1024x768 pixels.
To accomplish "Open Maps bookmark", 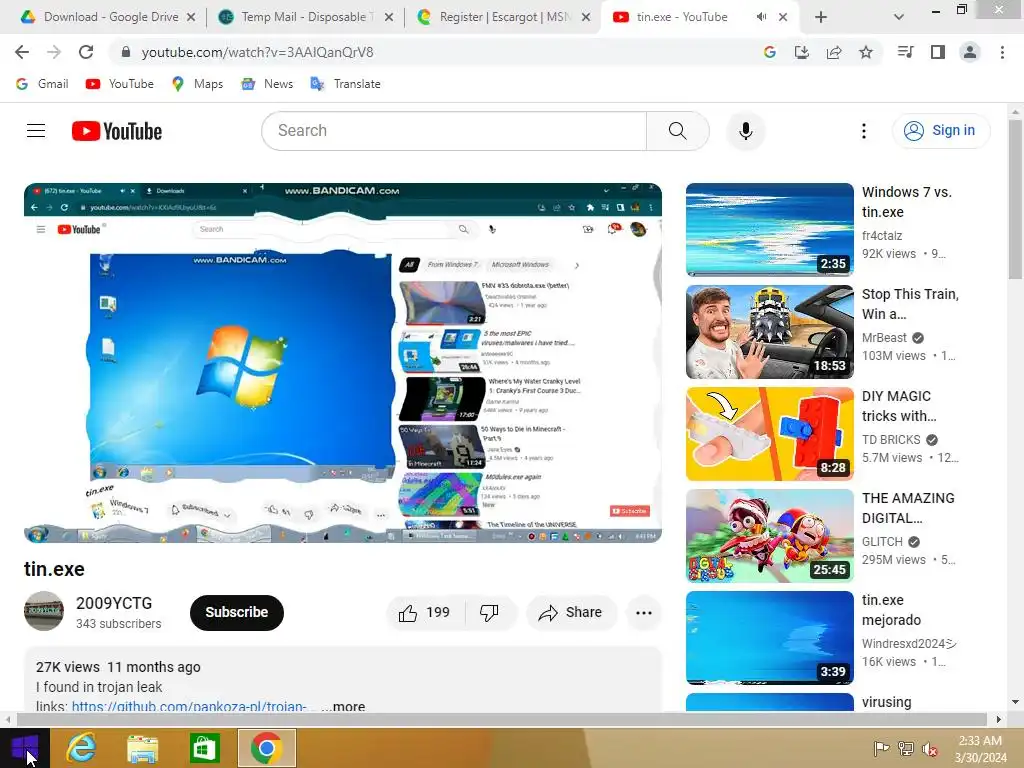I will 197,84.
